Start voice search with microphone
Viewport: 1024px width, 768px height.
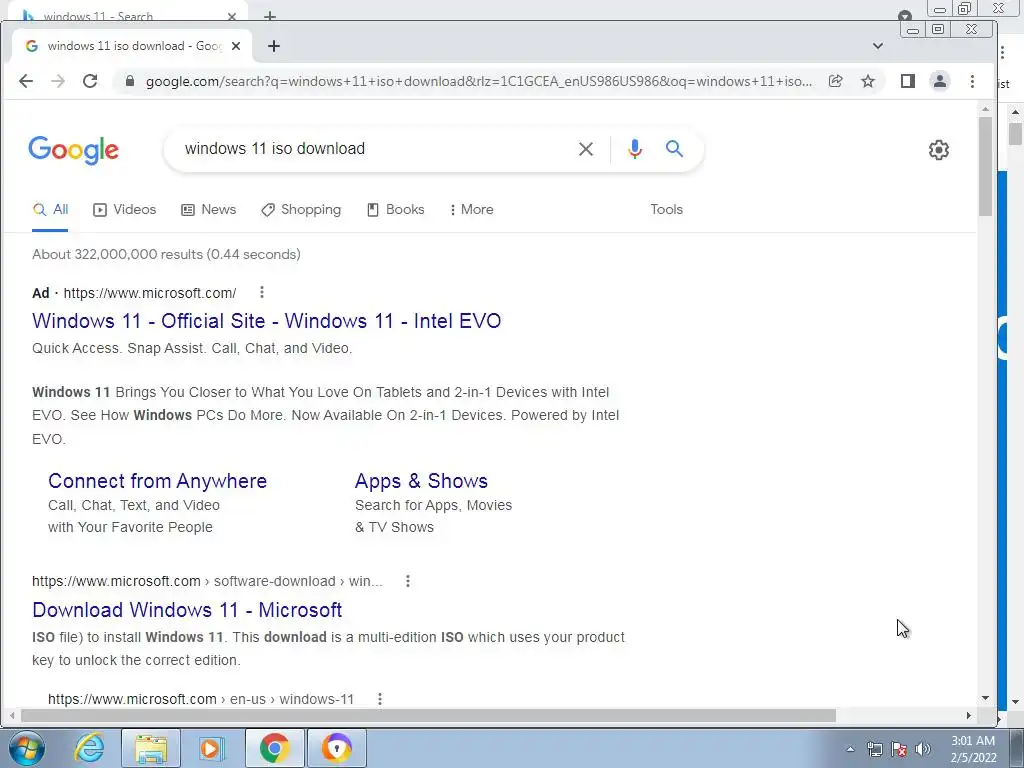(634, 149)
